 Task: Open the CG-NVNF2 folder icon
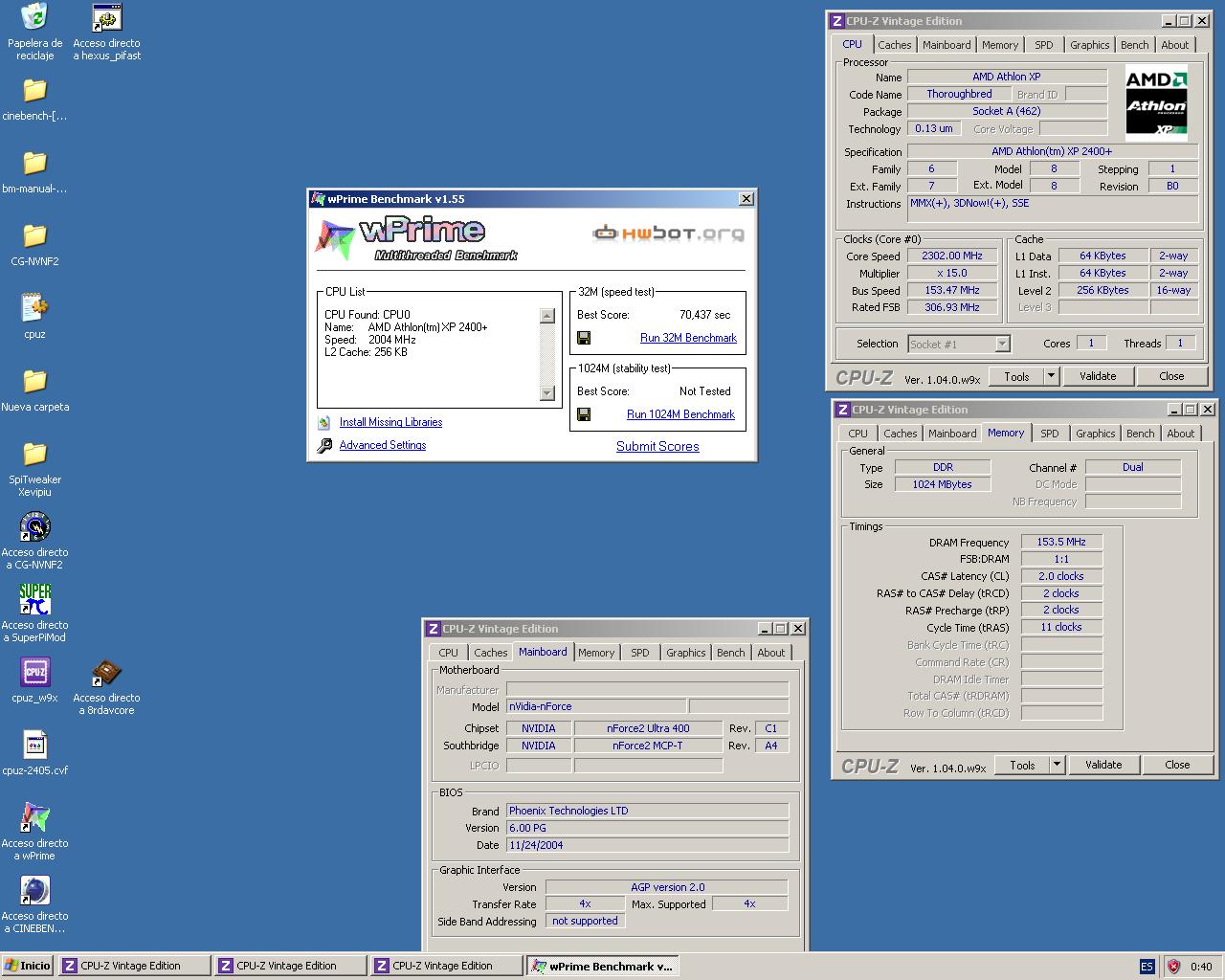[34, 235]
